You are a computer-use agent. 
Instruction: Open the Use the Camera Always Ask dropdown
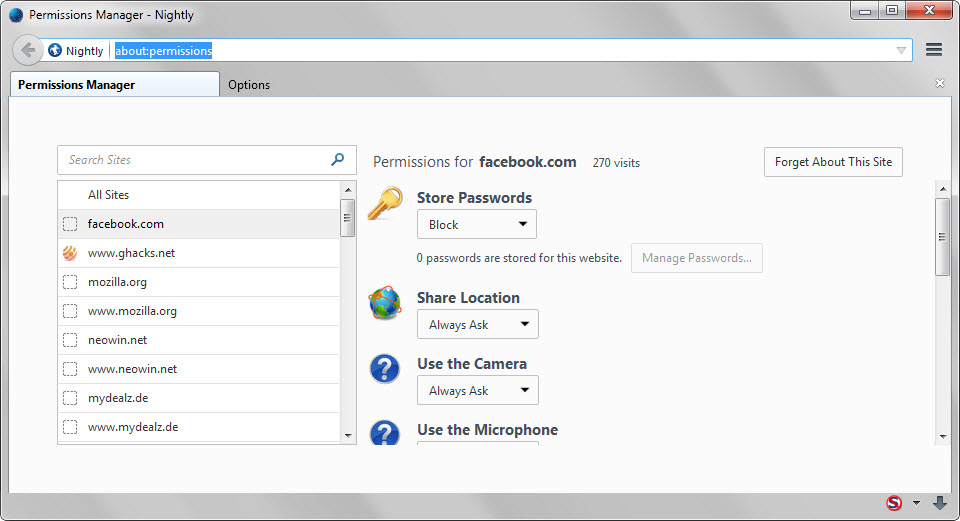point(478,391)
